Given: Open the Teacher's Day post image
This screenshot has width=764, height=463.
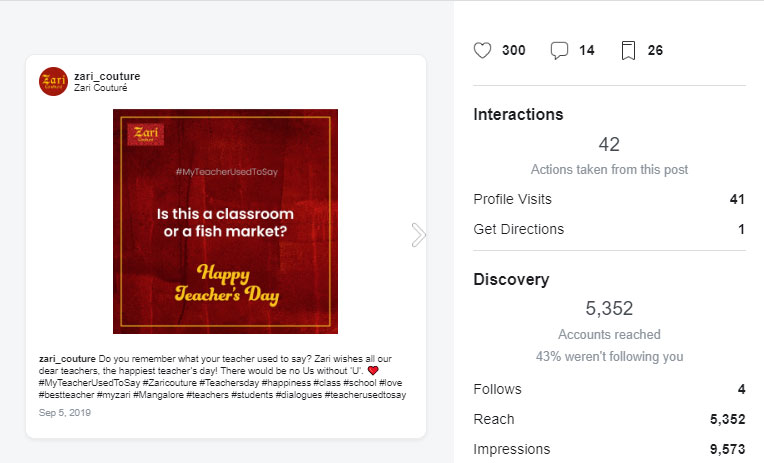Looking at the screenshot, I should (225, 221).
